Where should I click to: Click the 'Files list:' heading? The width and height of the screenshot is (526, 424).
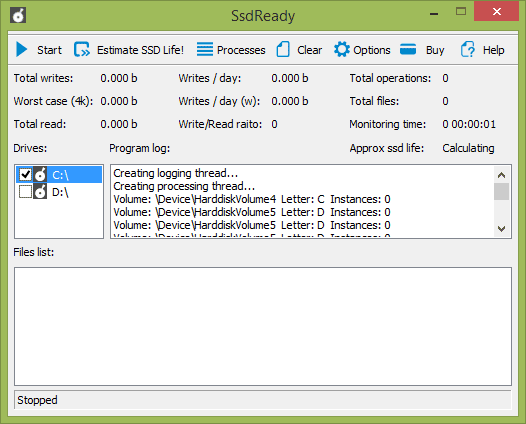click(x=34, y=252)
